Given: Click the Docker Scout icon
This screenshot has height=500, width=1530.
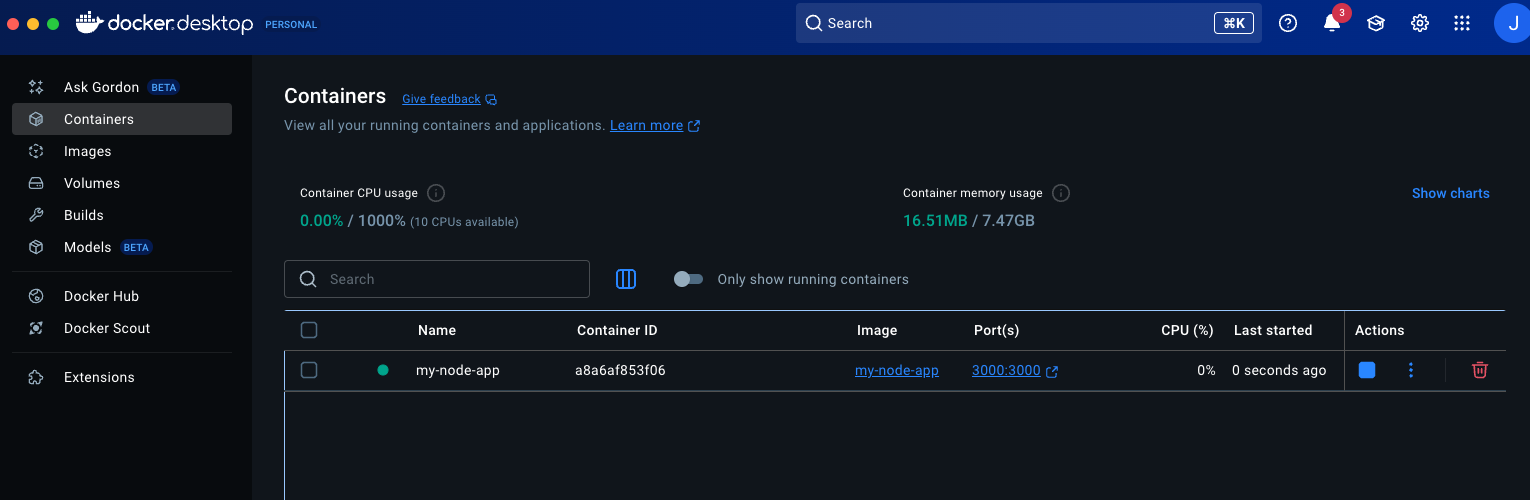Looking at the screenshot, I should click(36, 328).
